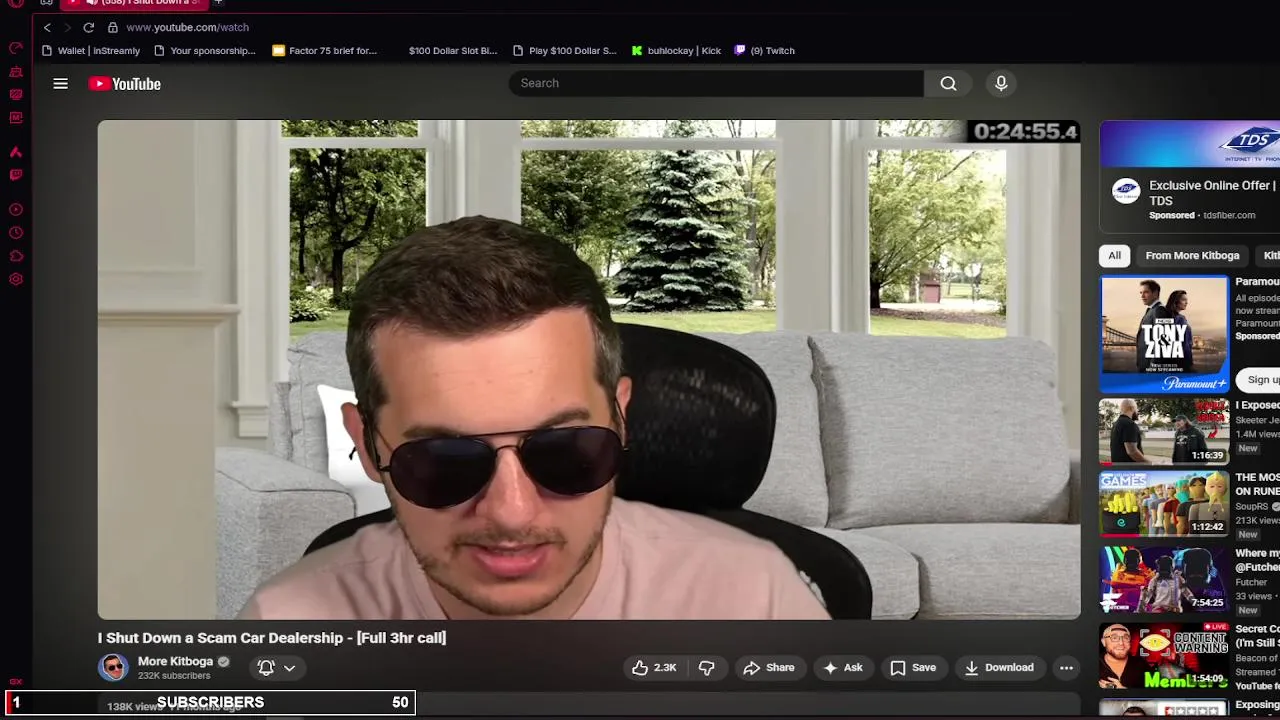Download the video
Screen dimensions: 1280x720
coord(999,668)
